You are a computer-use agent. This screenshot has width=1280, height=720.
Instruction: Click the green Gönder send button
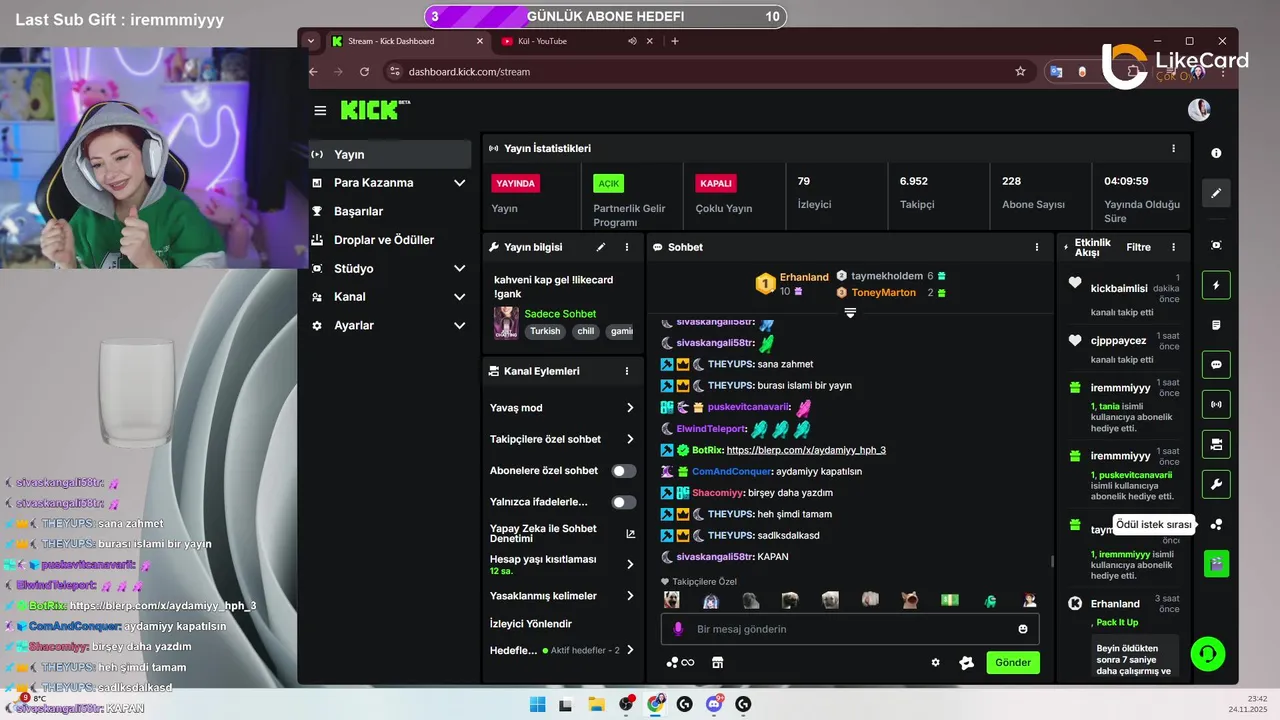(x=1013, y=662)
